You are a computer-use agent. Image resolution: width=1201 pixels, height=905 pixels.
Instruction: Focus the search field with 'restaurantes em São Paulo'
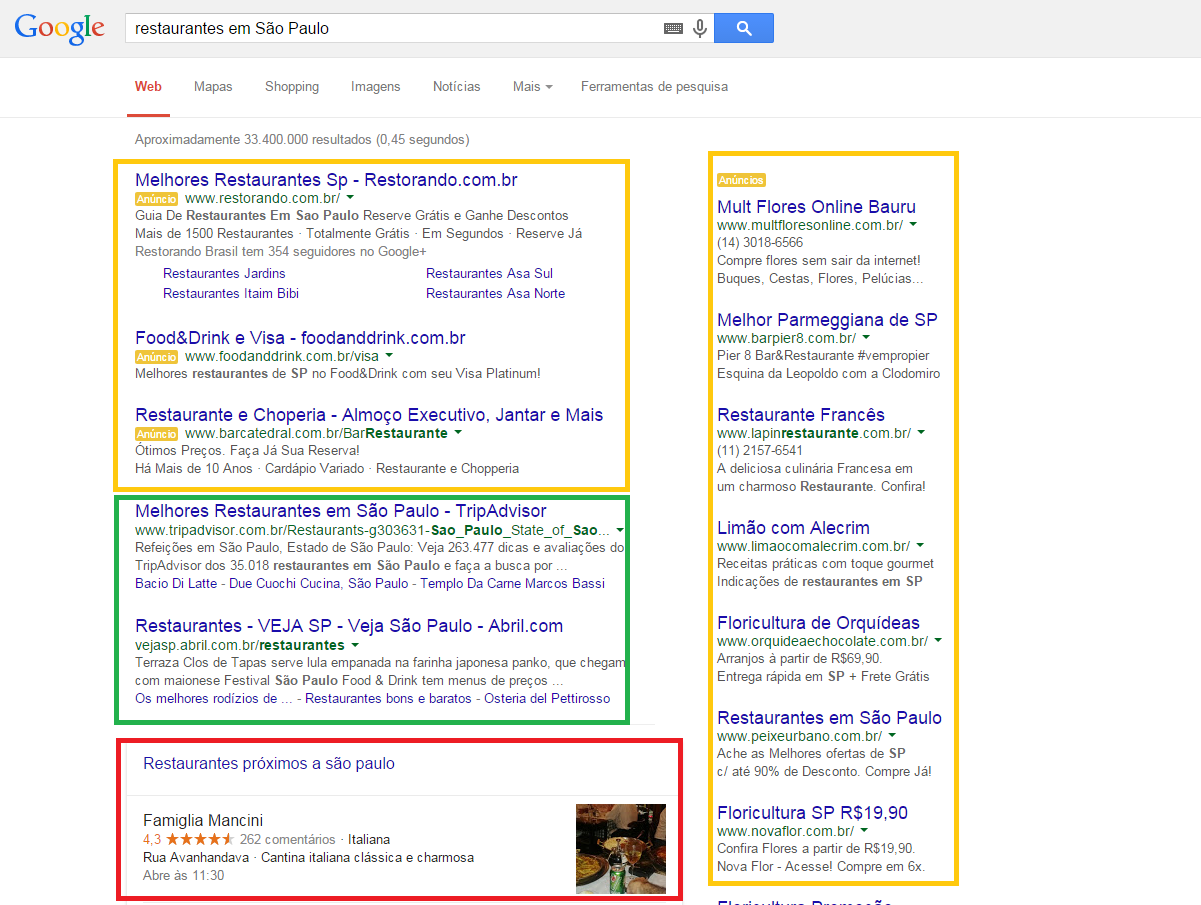395,28
